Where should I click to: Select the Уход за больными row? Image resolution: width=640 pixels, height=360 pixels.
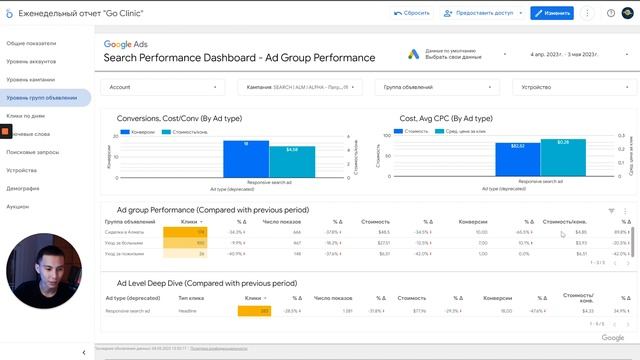367,243
